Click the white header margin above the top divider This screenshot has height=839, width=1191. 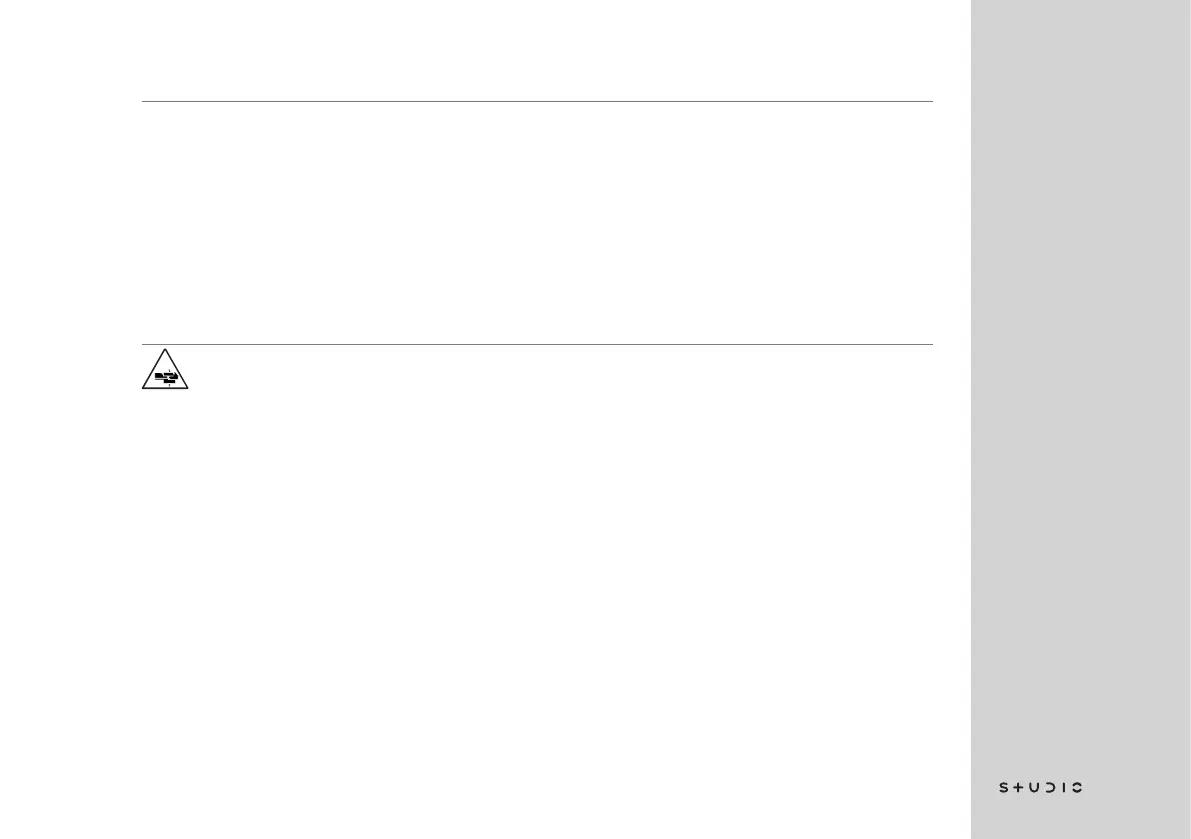coord(537,50)
